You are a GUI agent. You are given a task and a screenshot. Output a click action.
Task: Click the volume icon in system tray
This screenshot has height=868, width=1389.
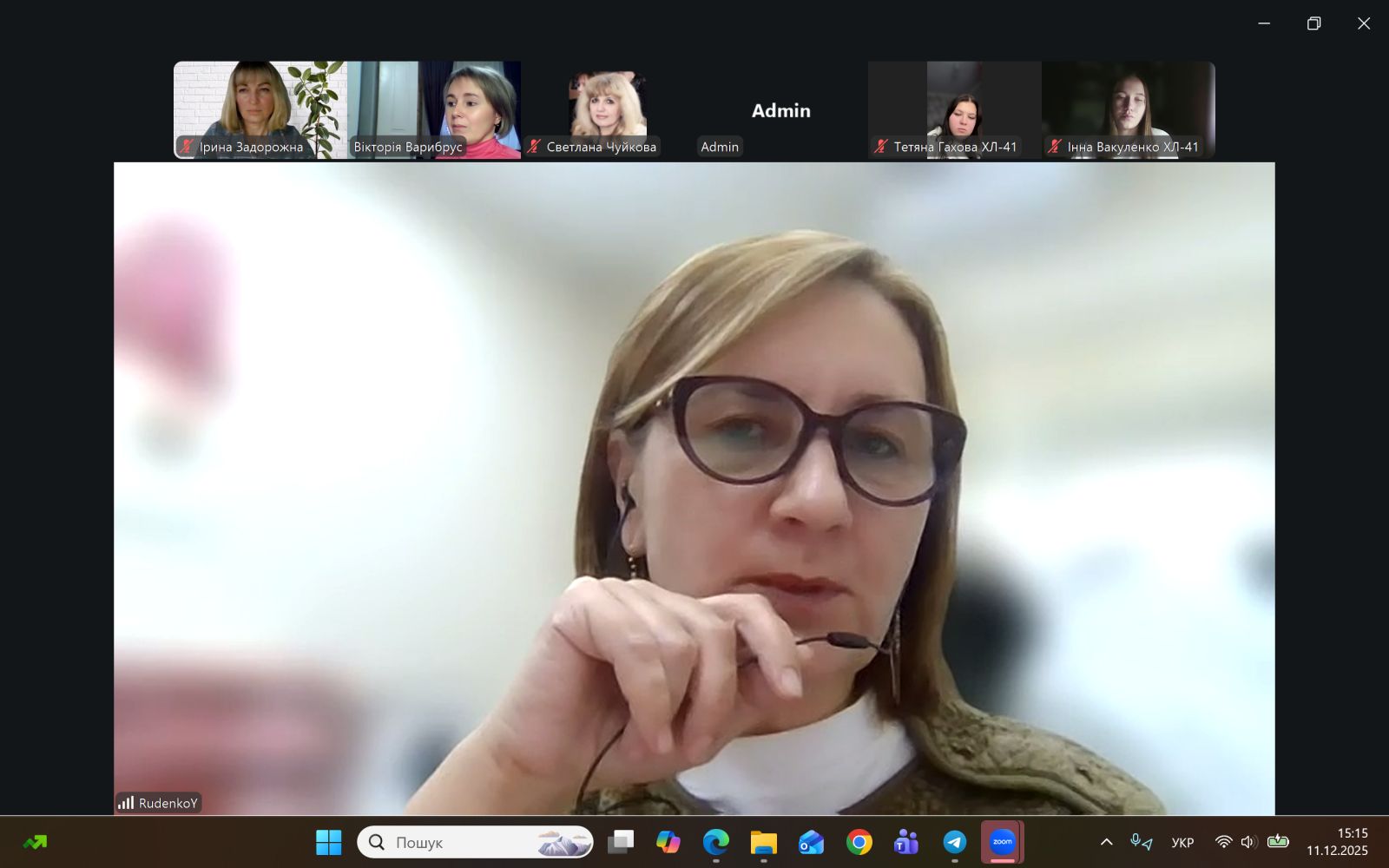pos(1248,842)
